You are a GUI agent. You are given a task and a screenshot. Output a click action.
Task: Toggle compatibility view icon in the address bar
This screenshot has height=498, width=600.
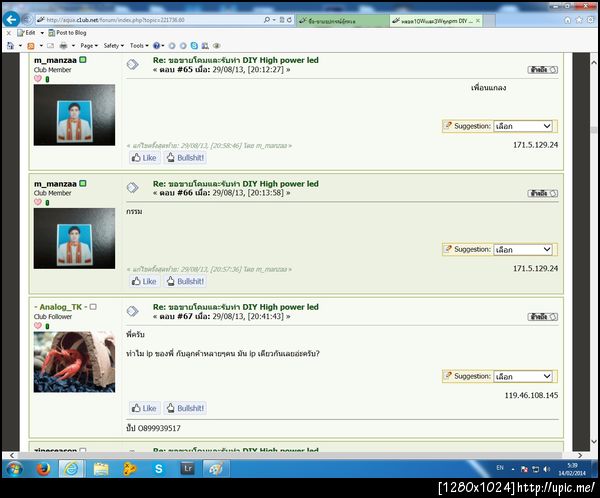click(282, 20)
